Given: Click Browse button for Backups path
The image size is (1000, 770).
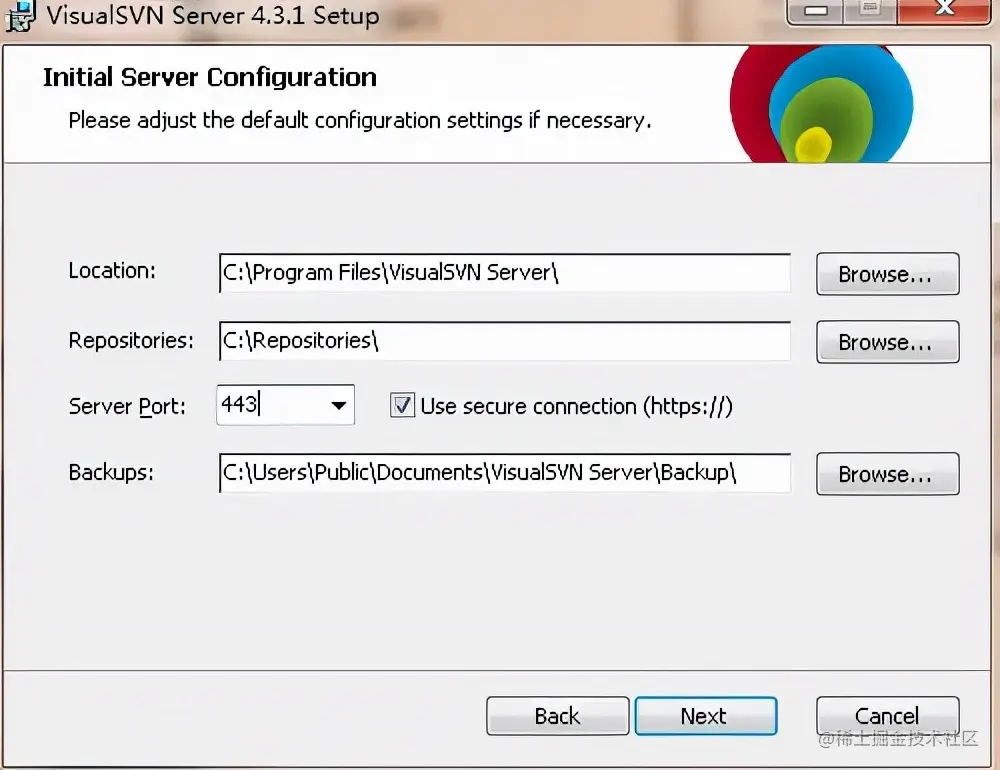Looking at the screenshot, I should tap(887, 474).
